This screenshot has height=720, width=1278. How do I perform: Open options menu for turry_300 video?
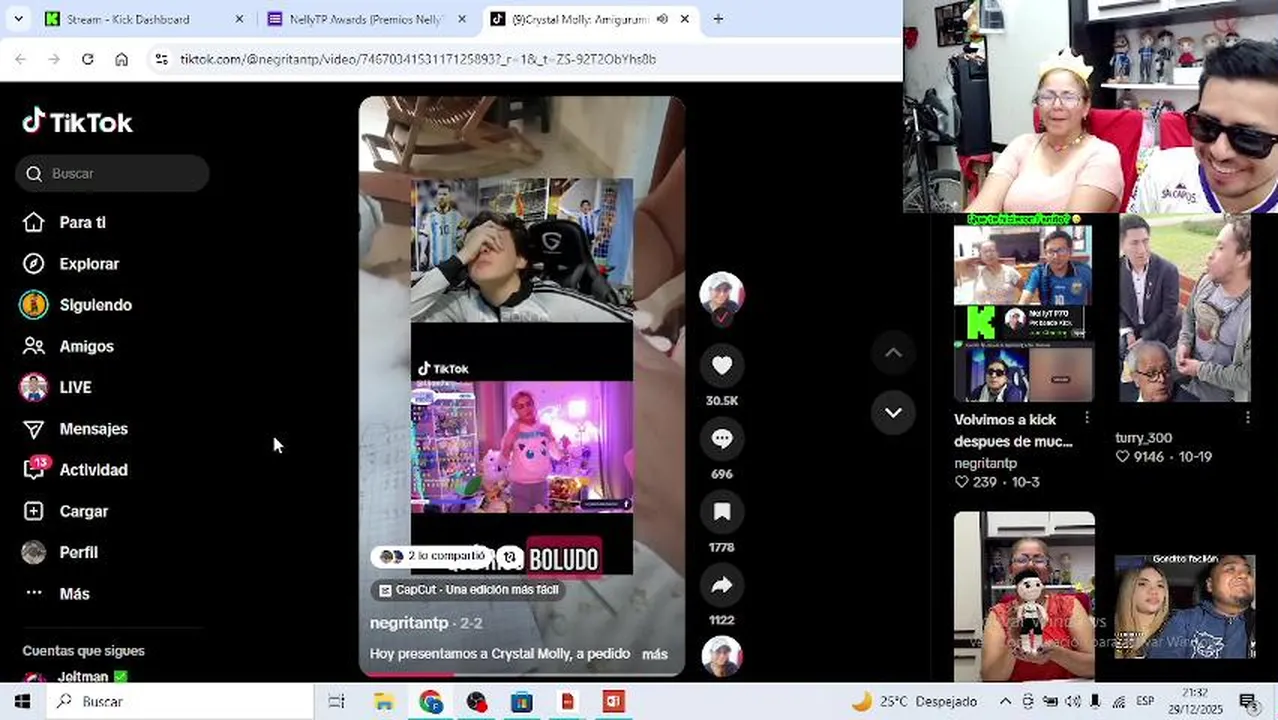click(1247, 417)
